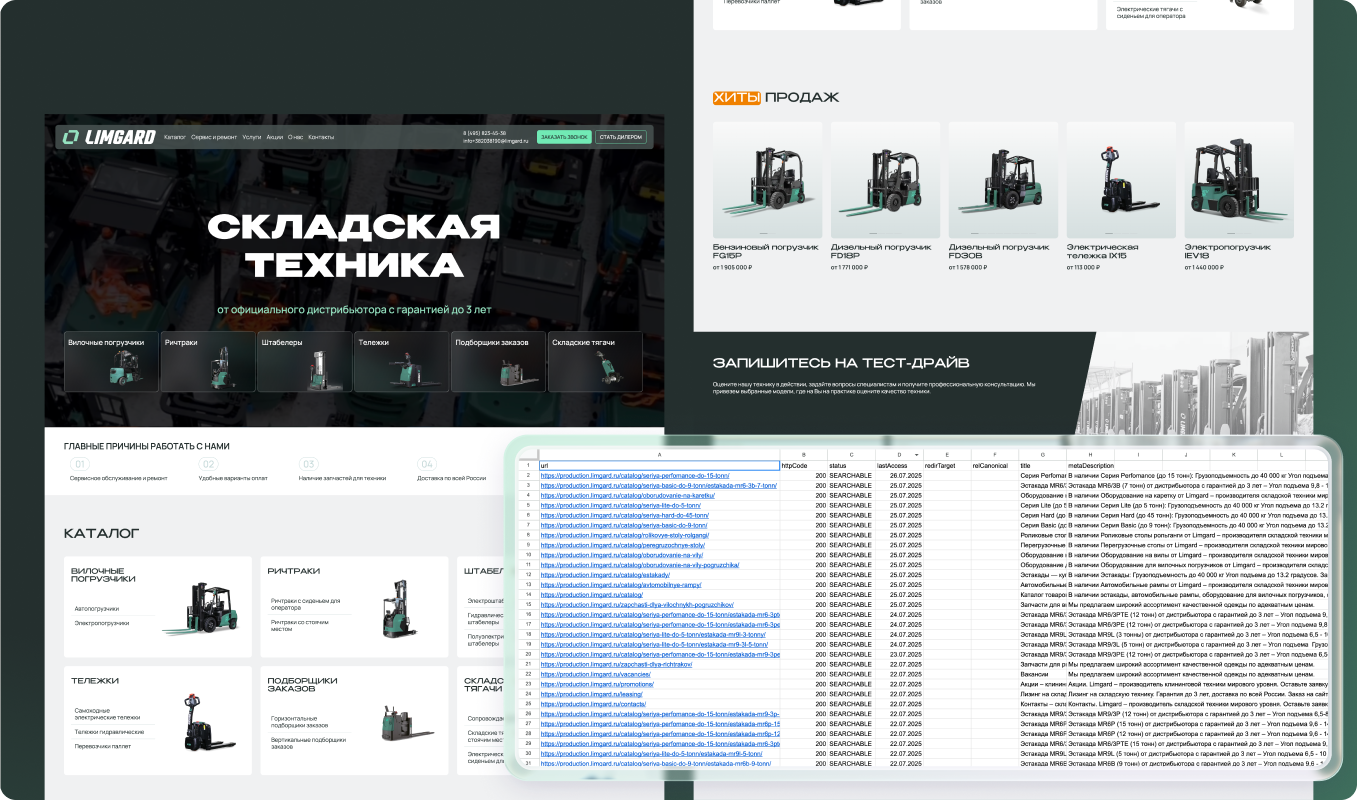Open the contacts URL in row 25

pyautogui.click(x=593, y=704)
